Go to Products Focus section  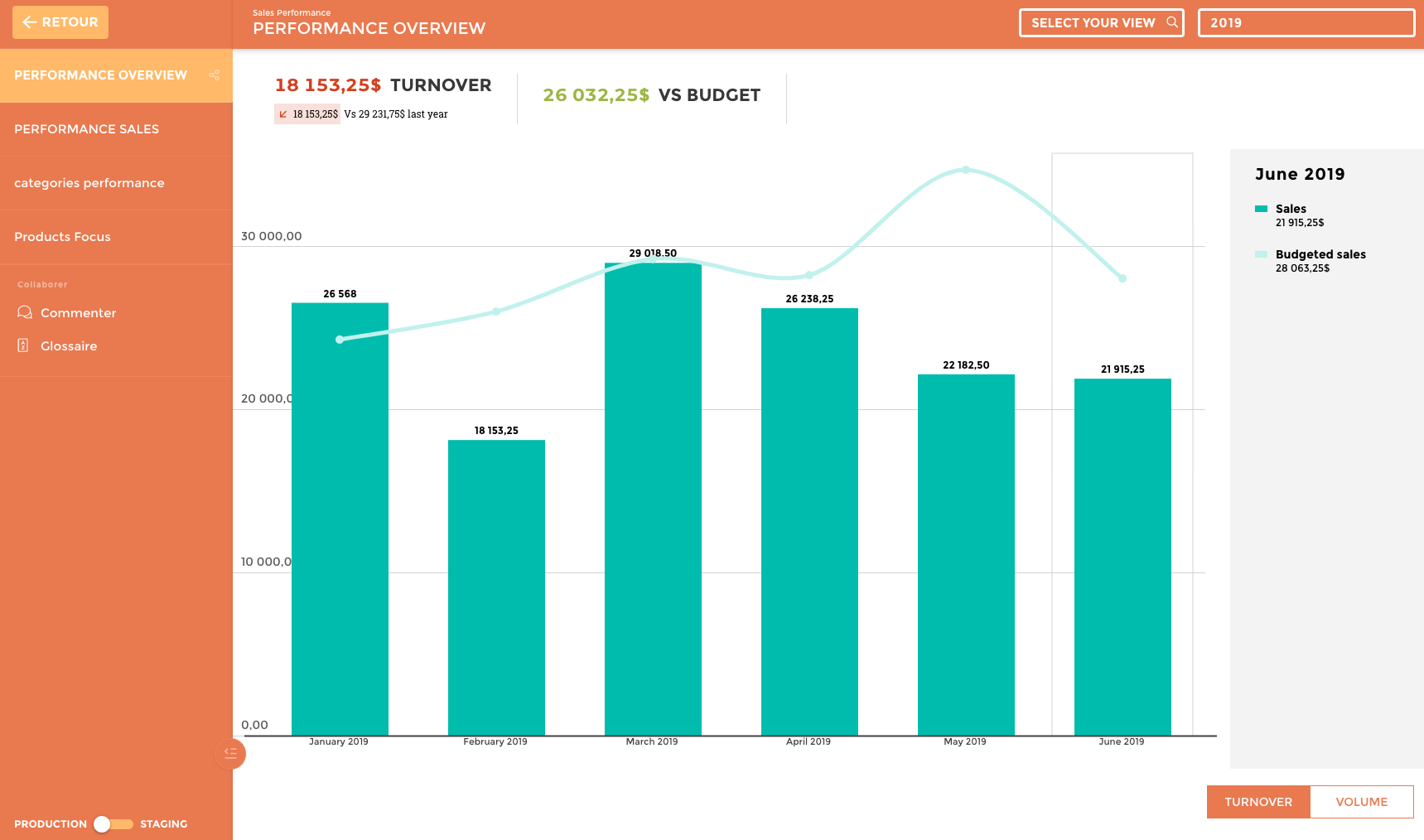[62, 237]
